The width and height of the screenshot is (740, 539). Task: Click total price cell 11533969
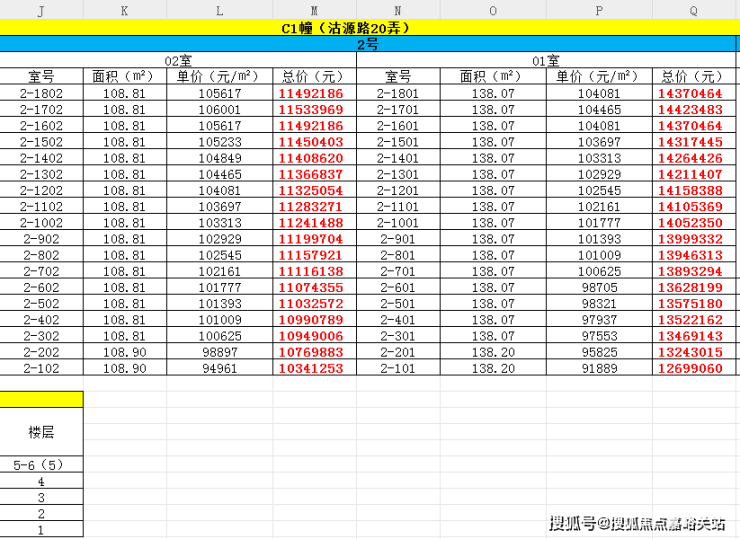(x=311, y=109)
